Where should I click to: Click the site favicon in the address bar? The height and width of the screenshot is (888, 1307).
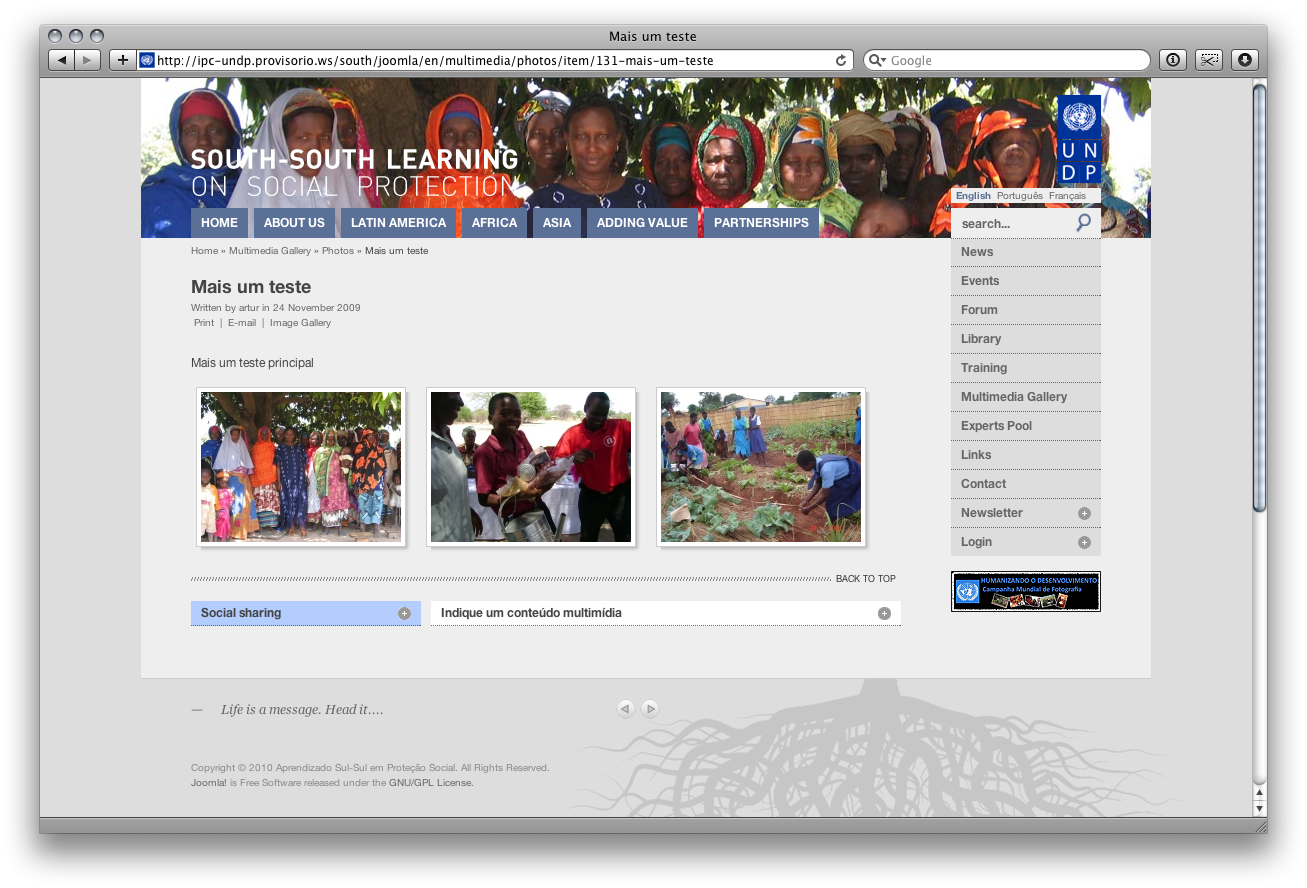click(x=147, y=60)
